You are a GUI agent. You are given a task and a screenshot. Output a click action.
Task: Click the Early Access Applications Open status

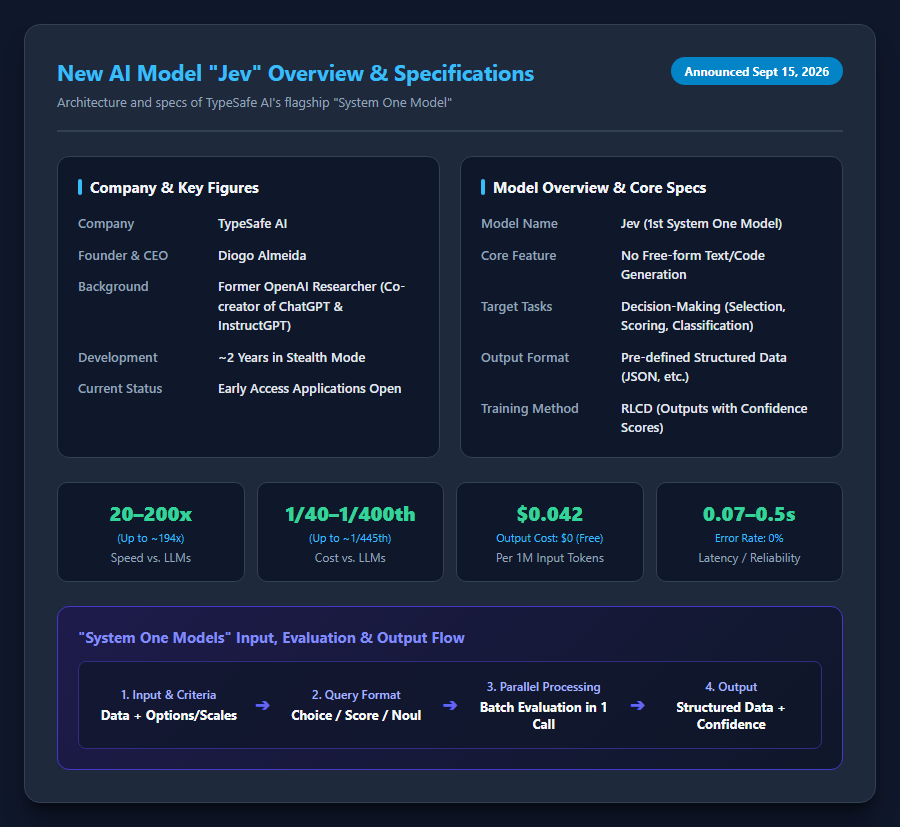309,389
